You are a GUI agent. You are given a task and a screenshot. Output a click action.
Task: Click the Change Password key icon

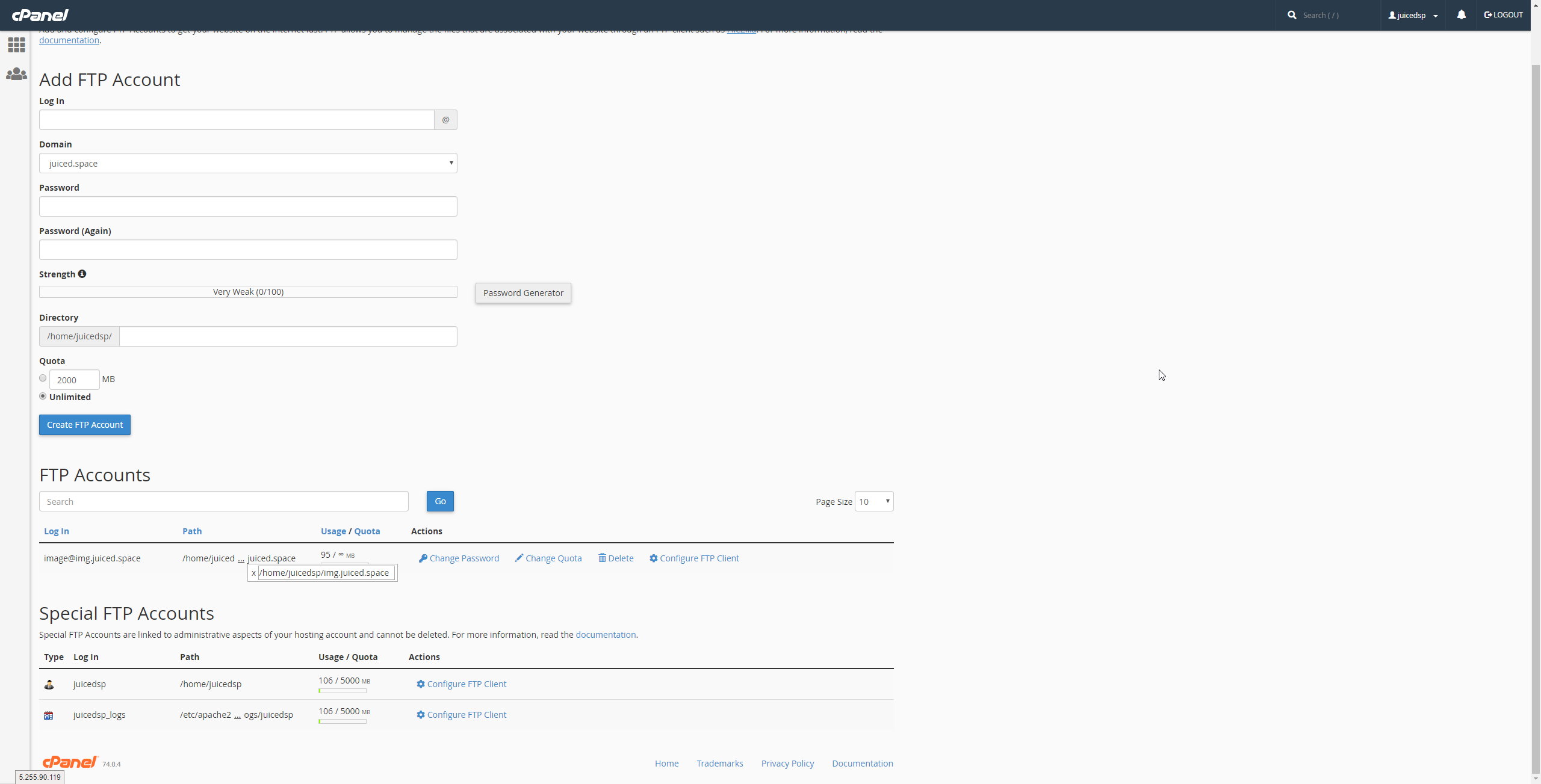[423, 558]
